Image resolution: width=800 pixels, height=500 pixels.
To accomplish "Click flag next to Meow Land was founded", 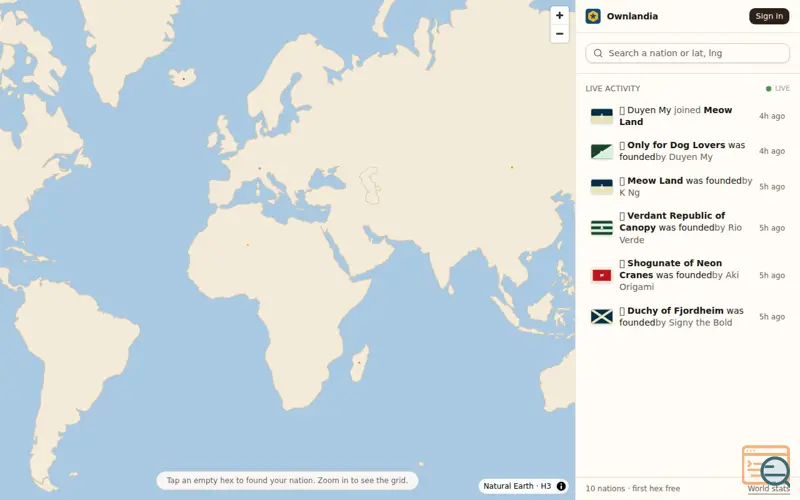I will 602,187.
